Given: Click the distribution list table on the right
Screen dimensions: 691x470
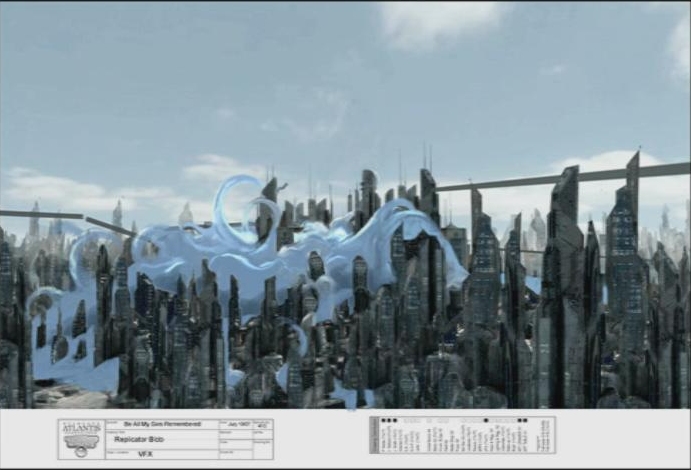Looking at the screenshot, I should 462,435.
